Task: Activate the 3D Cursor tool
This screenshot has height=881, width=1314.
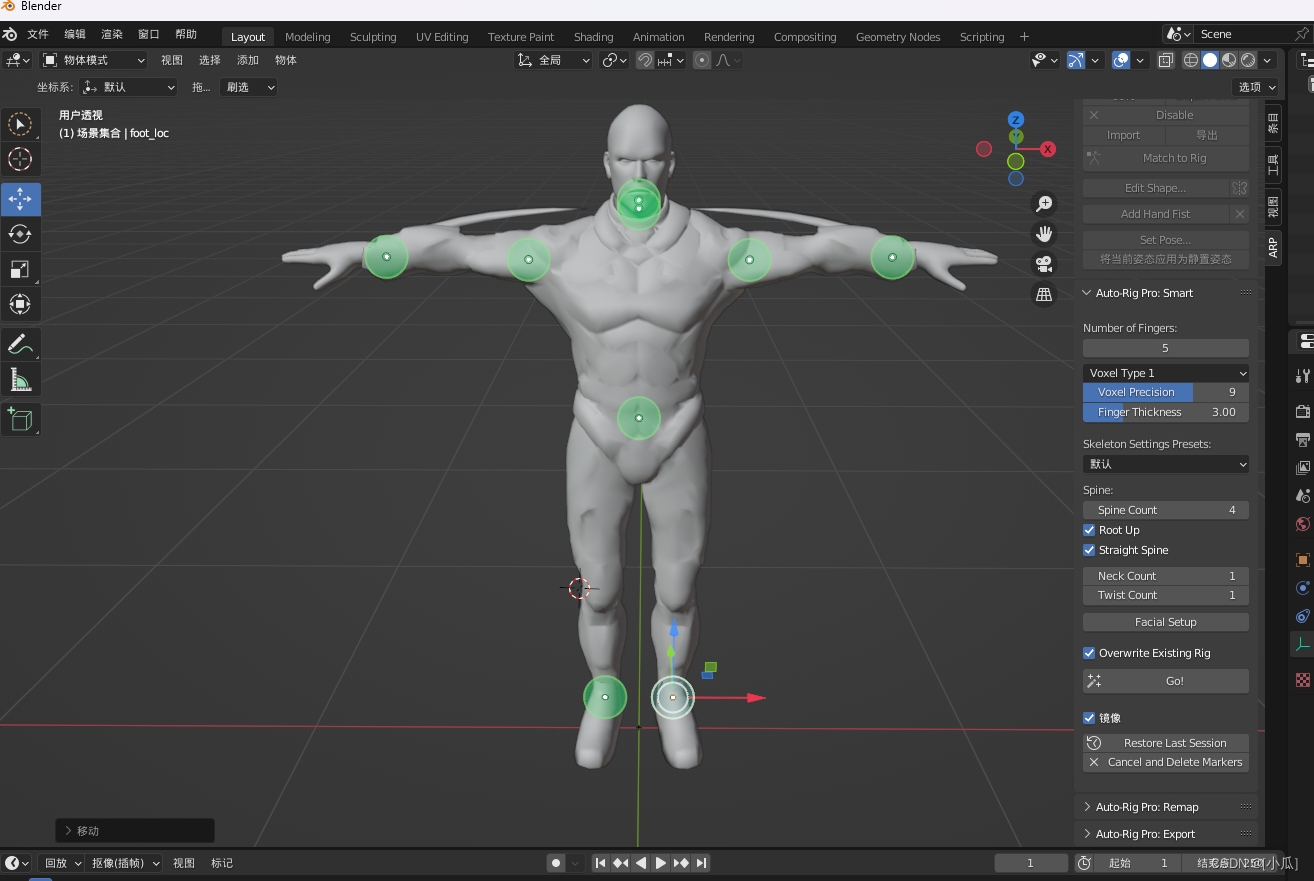Action: click(x=20, y=159)
